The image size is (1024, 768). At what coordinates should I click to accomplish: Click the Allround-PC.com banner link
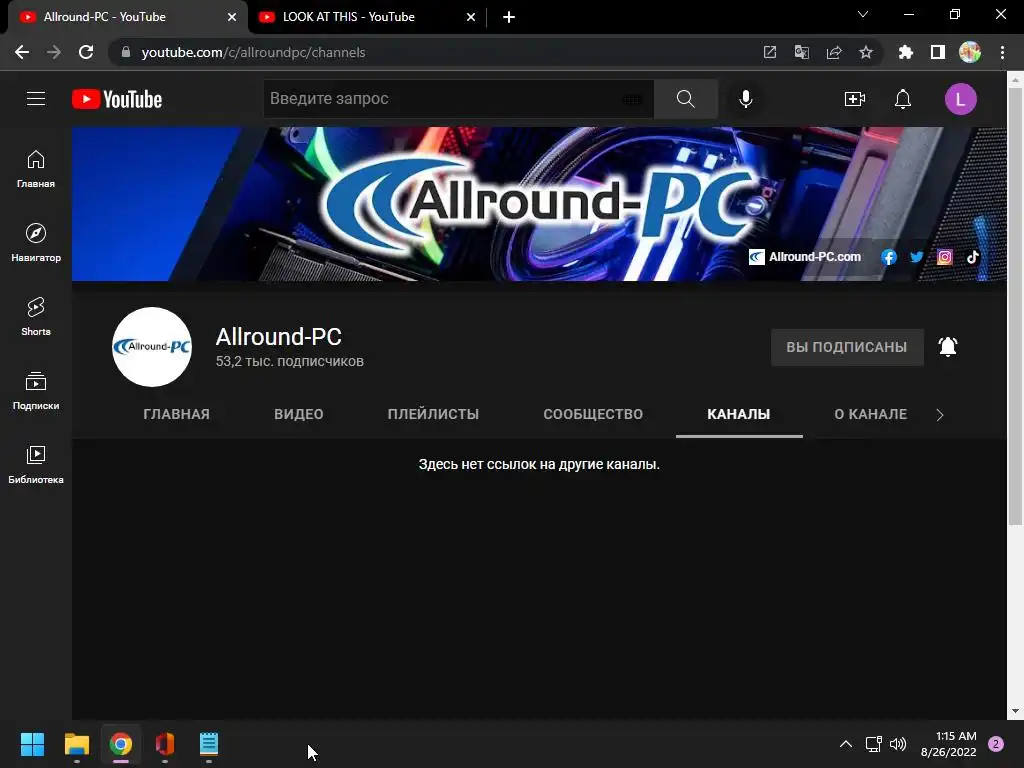click(805, 257)
